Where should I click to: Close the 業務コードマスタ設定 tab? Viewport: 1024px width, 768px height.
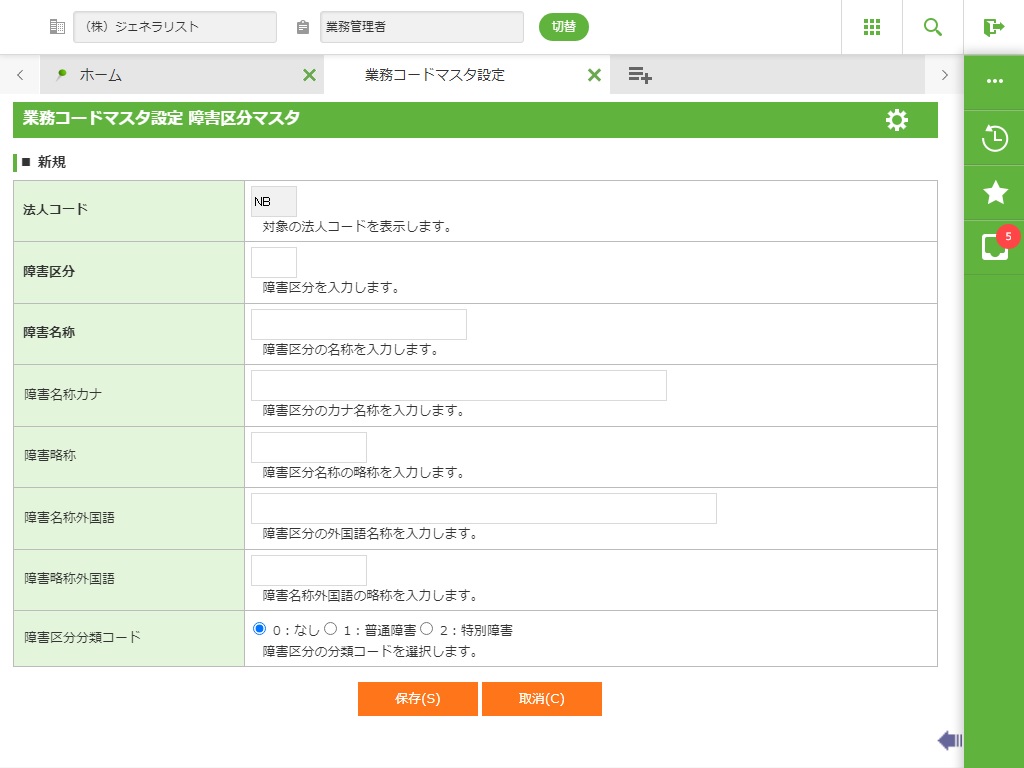click(594, 75)
